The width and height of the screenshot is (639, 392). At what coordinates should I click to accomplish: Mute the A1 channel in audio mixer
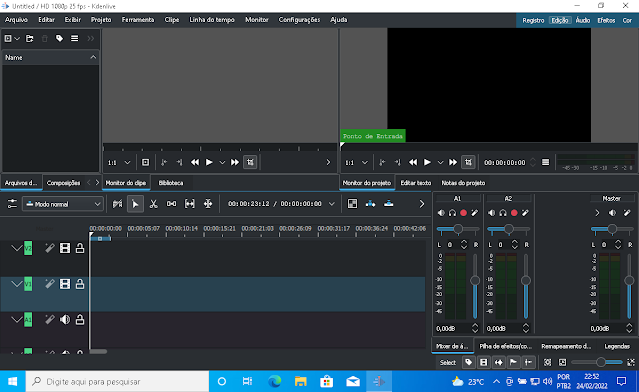pyautogui.click(x=441, y=213)
